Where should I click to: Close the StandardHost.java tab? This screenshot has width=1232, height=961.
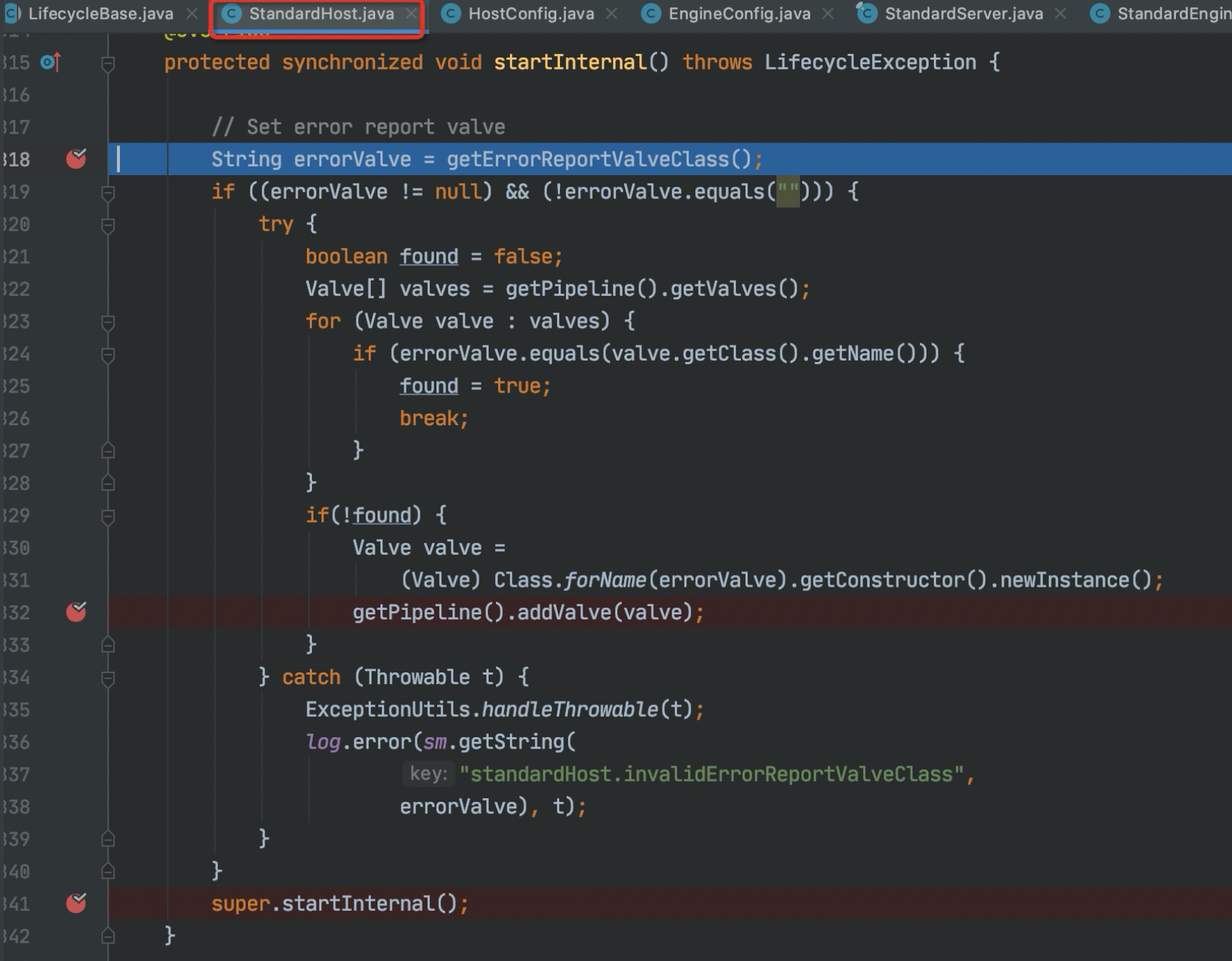coord(412,14)
